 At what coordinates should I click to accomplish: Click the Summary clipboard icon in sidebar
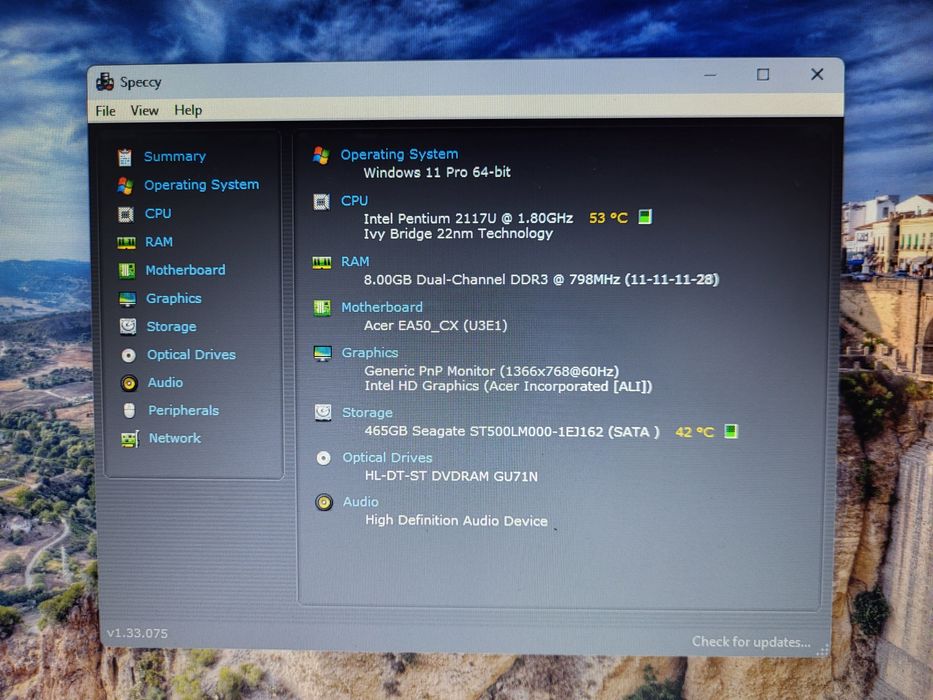pyautogui.click(x=125, y=157)
